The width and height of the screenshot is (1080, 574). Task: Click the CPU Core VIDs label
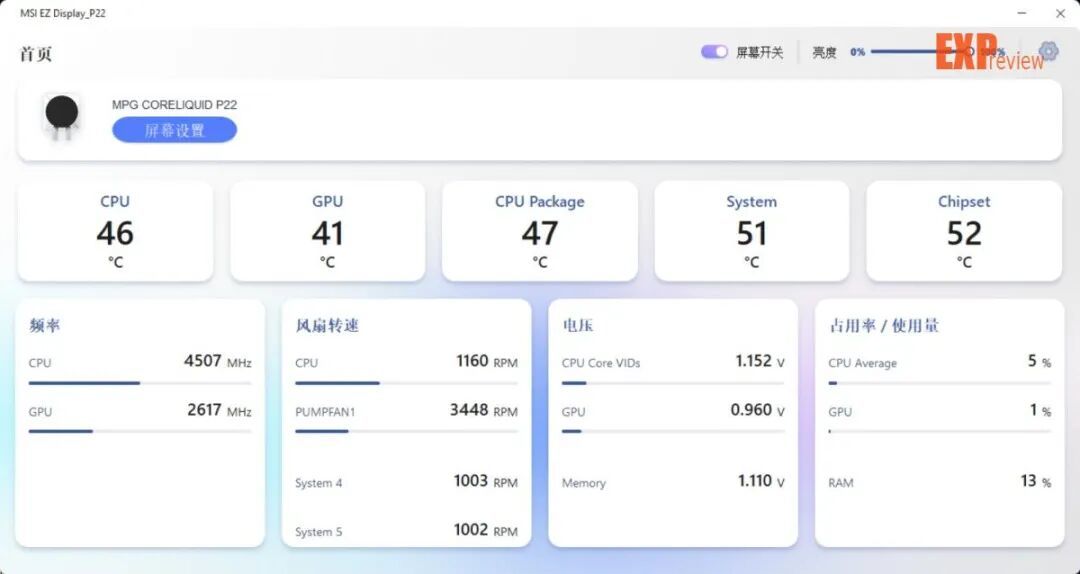click(x=601, y=363)
